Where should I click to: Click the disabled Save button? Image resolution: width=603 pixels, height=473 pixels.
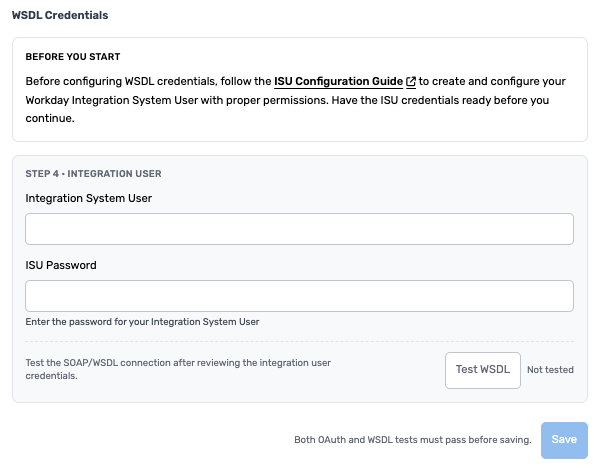(564, 439)
